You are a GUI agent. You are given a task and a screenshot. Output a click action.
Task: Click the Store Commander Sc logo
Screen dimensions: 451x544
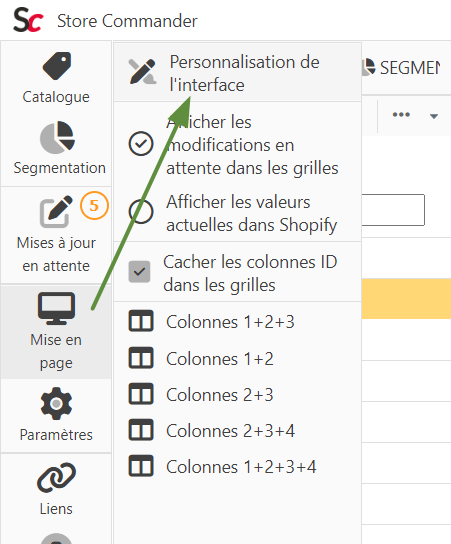tap(28, 20)
